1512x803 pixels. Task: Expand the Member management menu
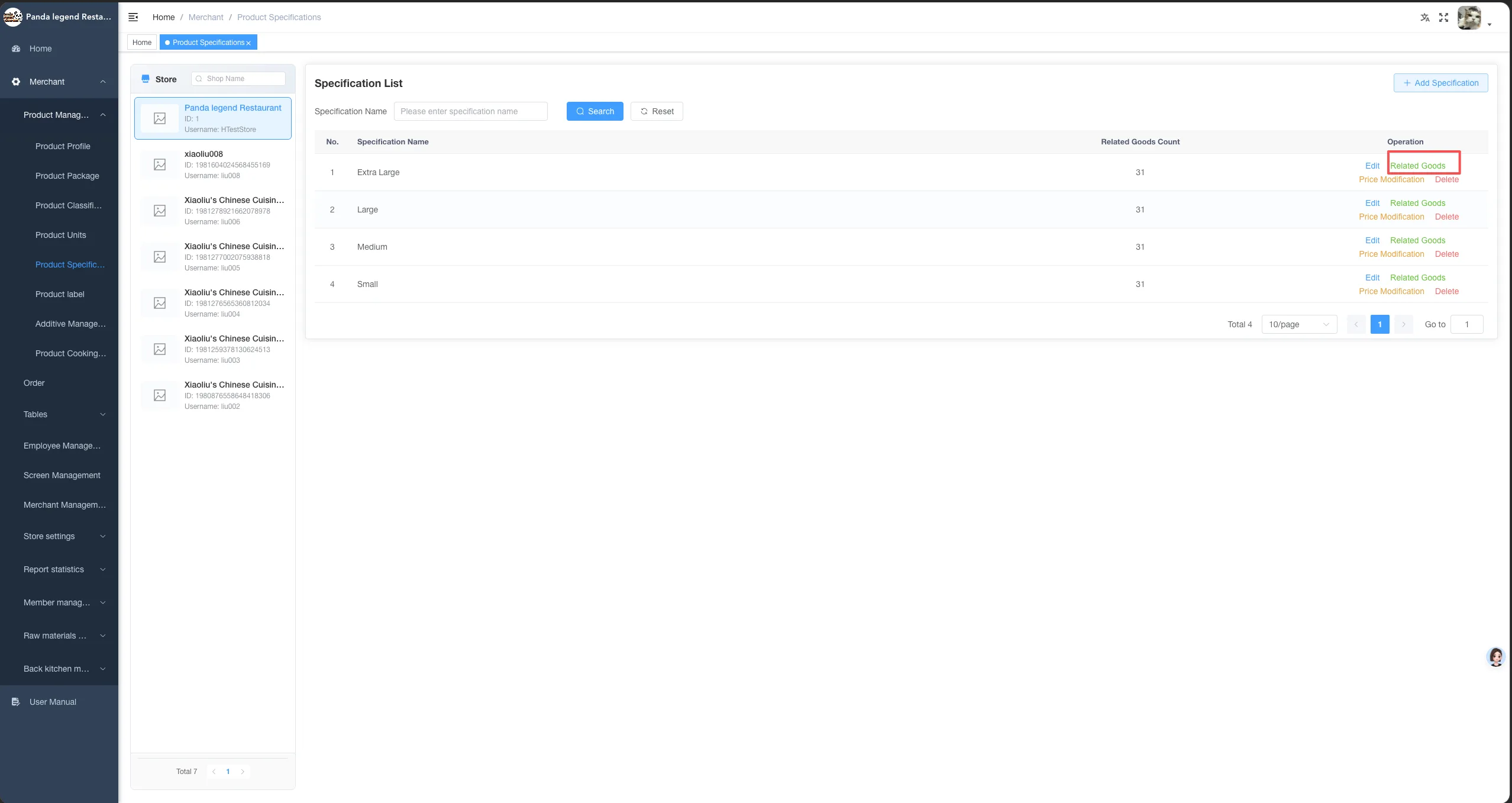click(x=103, y=602)
